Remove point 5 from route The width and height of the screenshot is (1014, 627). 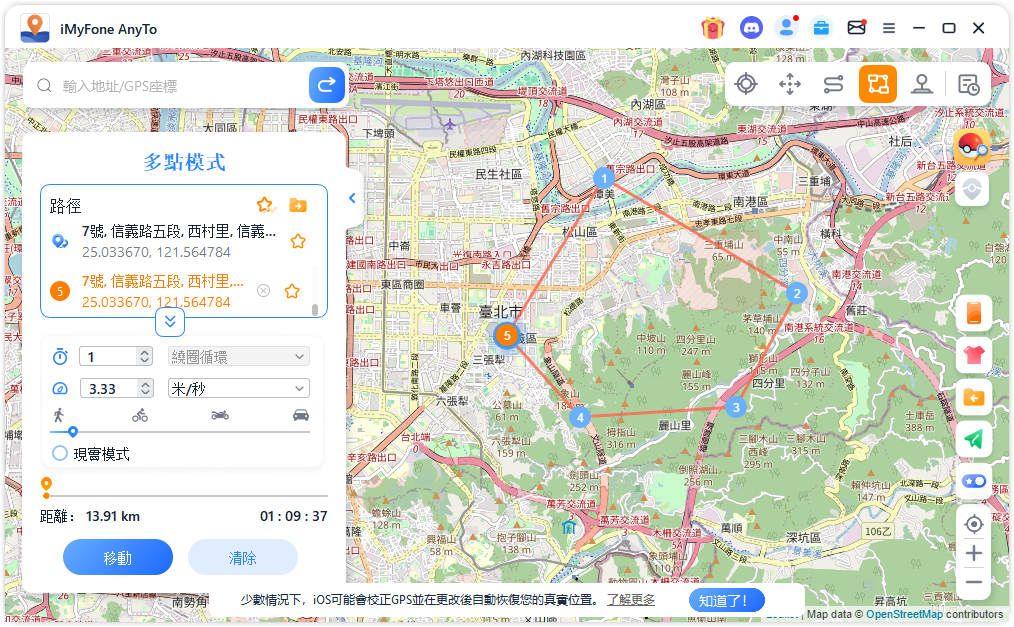[x=263, y=291]
